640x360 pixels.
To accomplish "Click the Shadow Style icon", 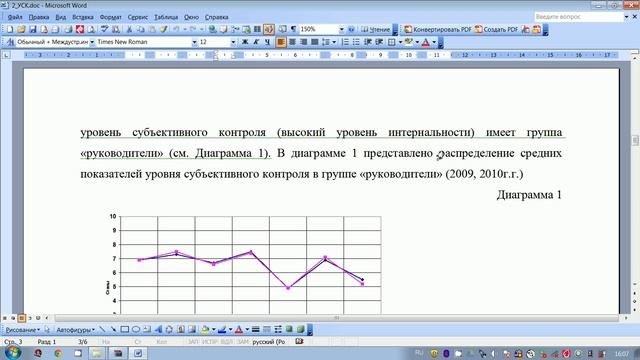I will coord(289,329).
